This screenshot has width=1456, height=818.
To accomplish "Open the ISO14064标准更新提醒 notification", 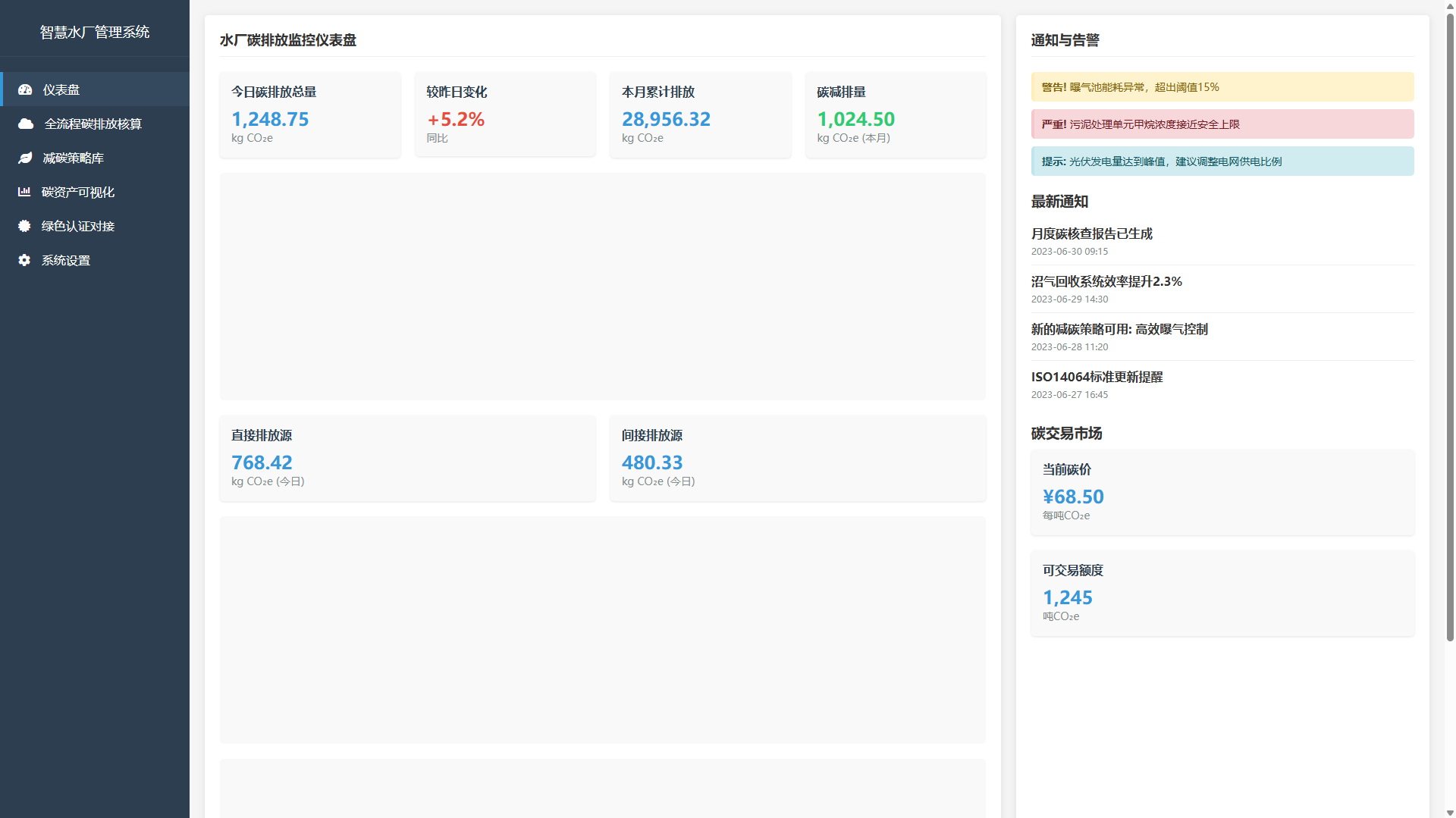I will coord(1097,378).
